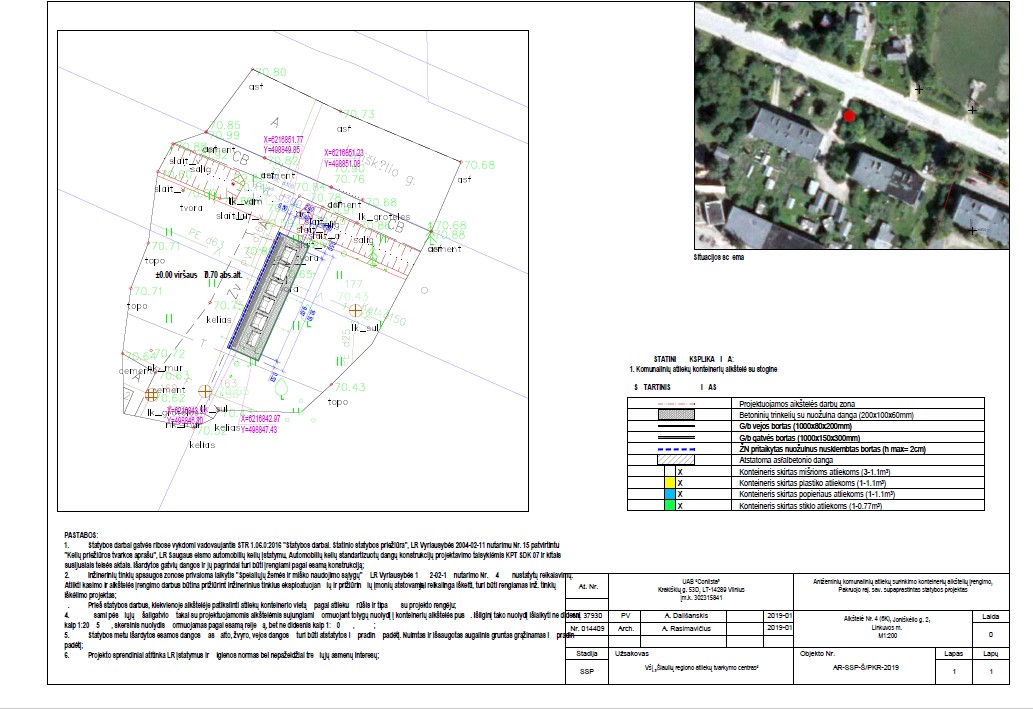The height and width of the screenshot is (709, 1033).
Task: Click the elevation label "70.73" on the plan
Action: coord(360,115)
